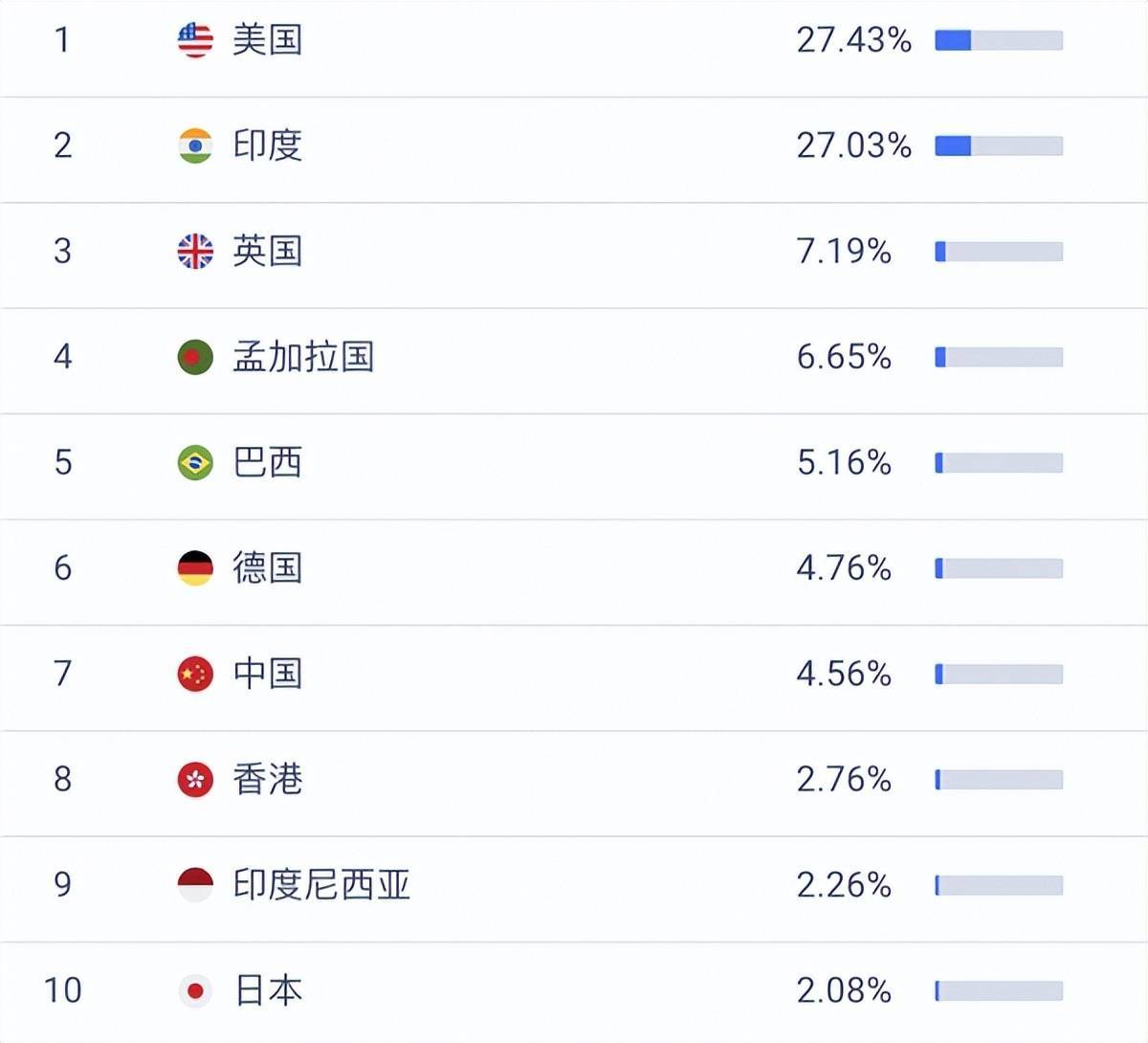Image resolution: width=1148 pixels, height=1043 pixels.
Task: Click the 27.03% share bar for 印度
Action: tap(999, 145)
